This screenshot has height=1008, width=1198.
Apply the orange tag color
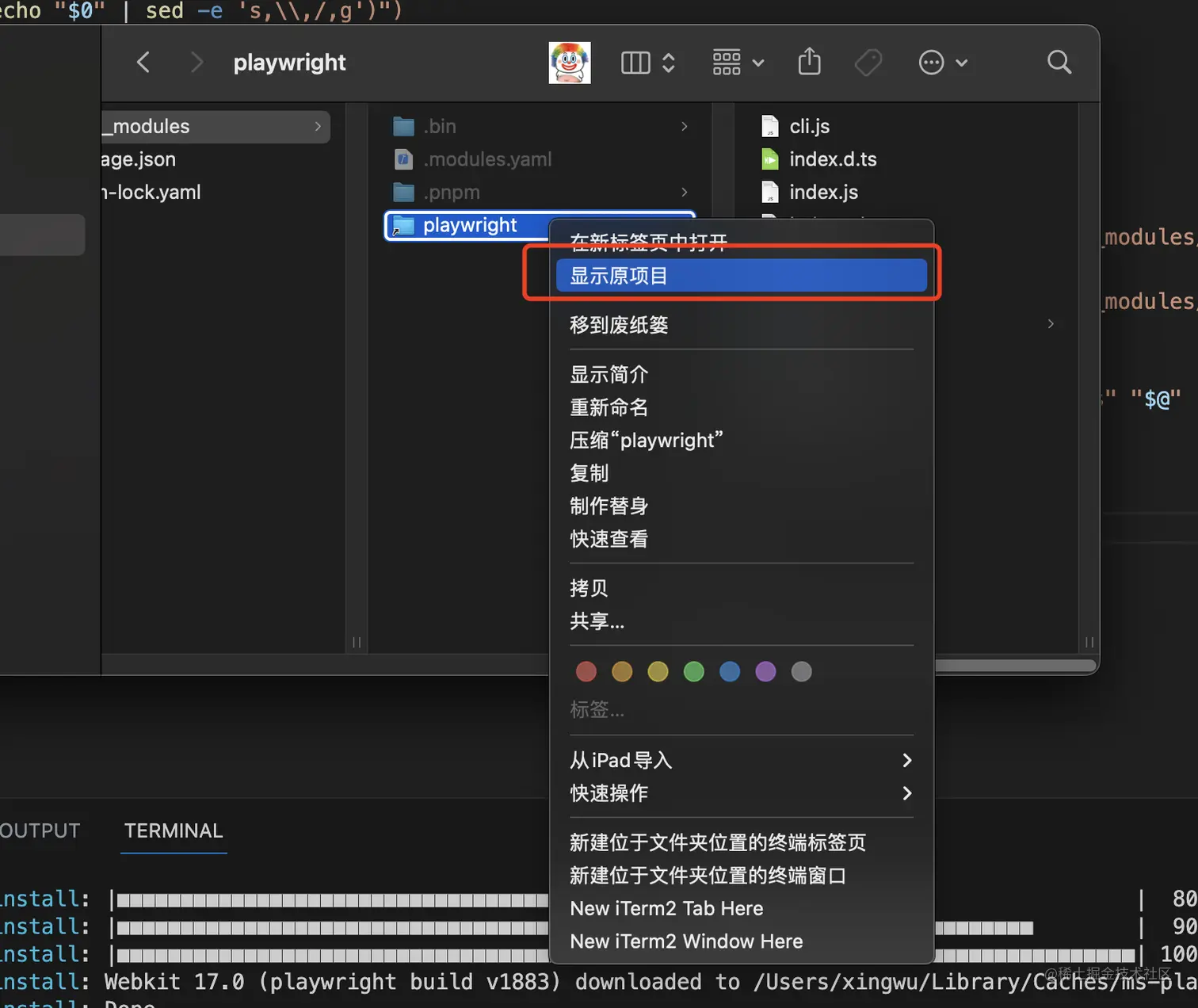pyautogui.click(x=622, y=672)
